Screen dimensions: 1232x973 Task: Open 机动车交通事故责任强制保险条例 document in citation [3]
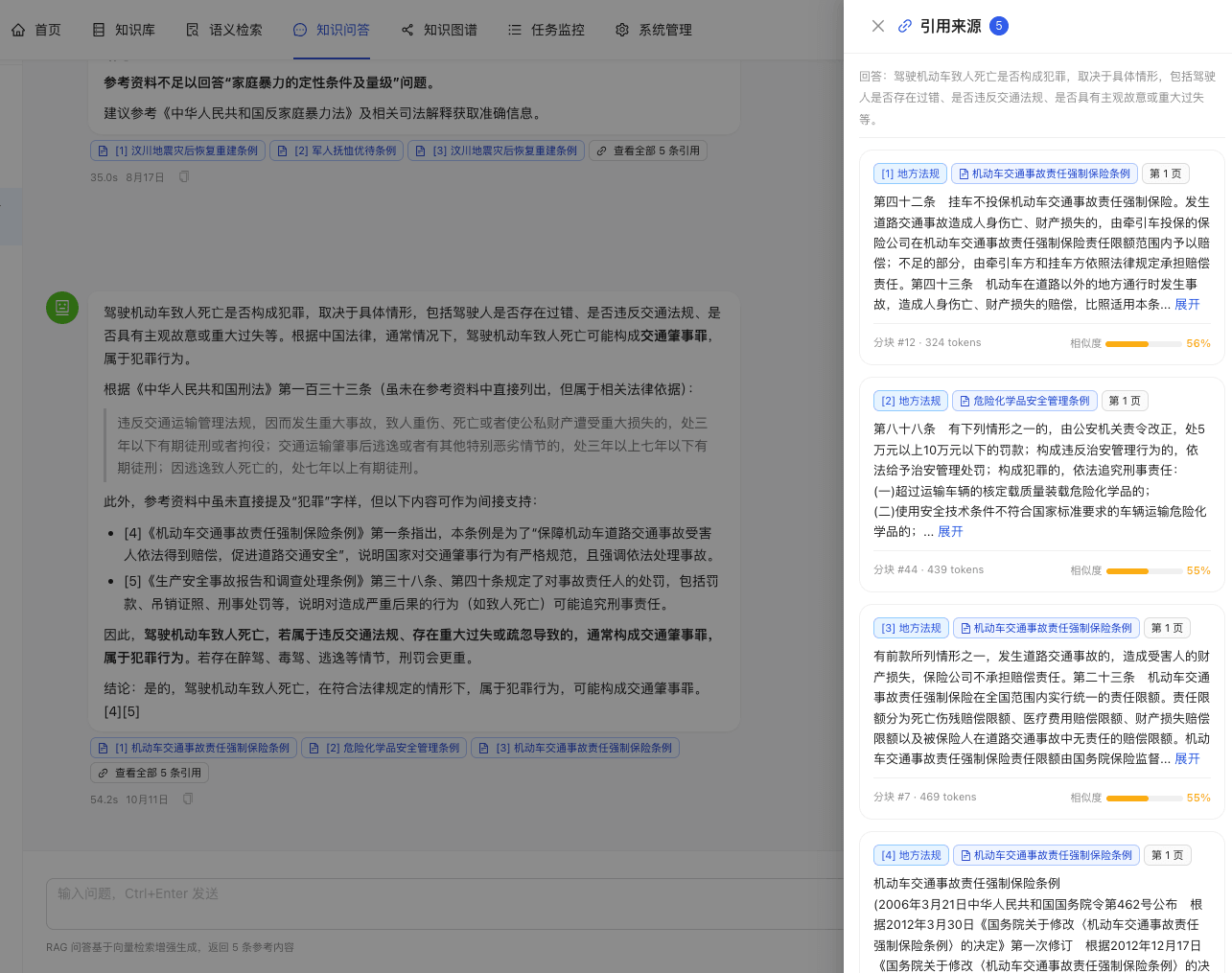click(1046, 628)
